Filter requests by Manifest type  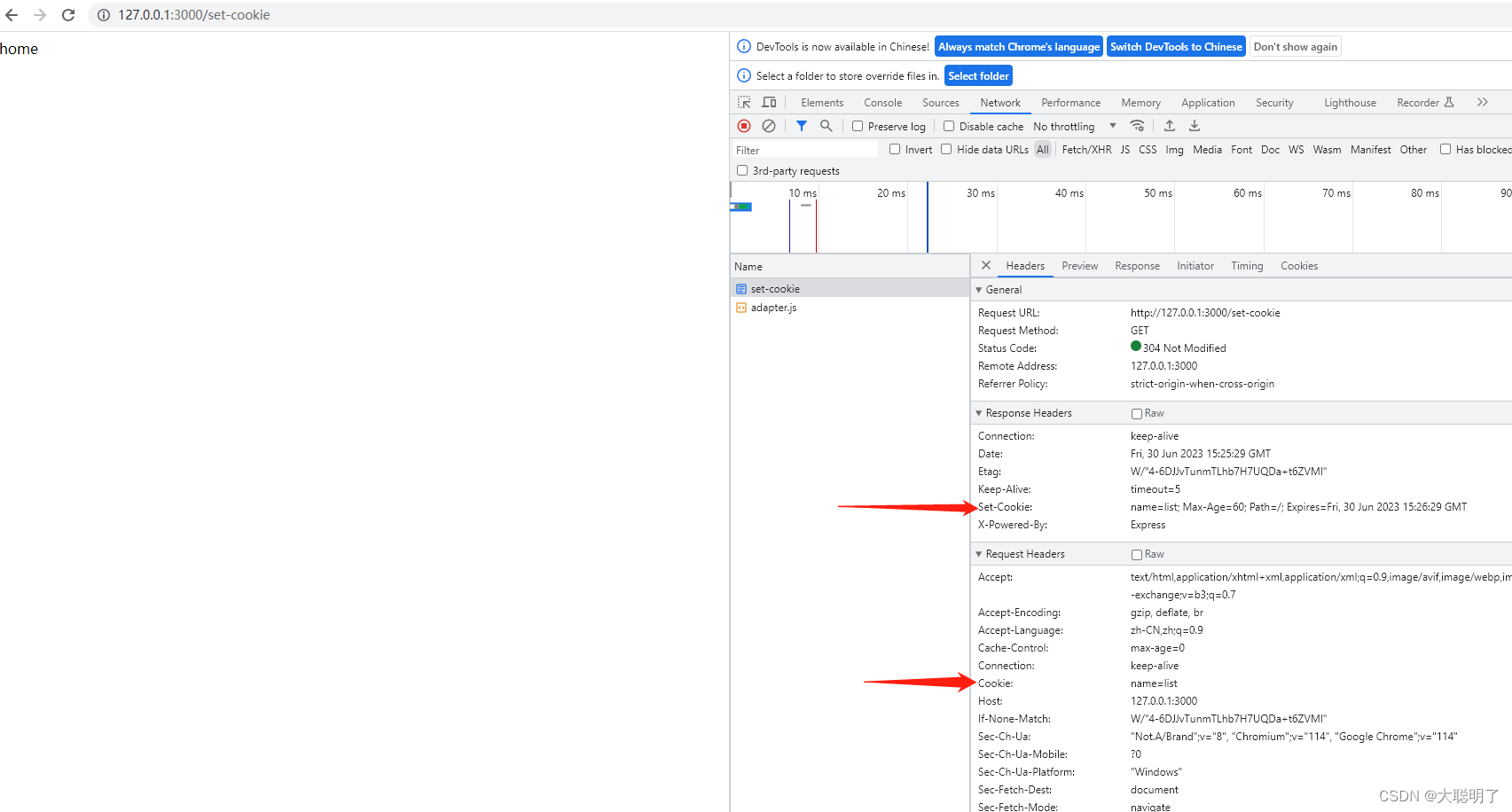tap(1370, 150)
